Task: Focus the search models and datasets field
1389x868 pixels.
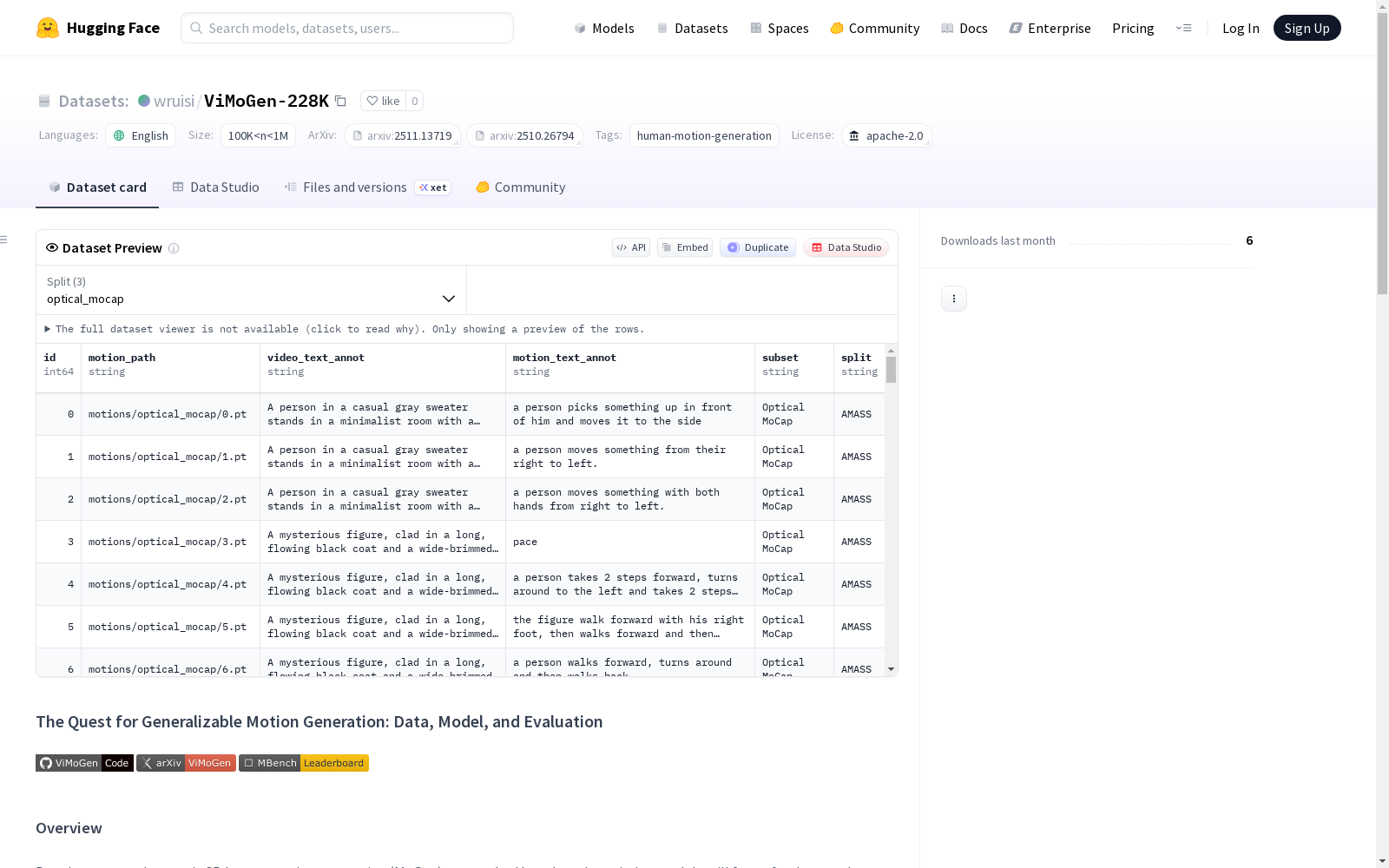Action: [347, 28]
